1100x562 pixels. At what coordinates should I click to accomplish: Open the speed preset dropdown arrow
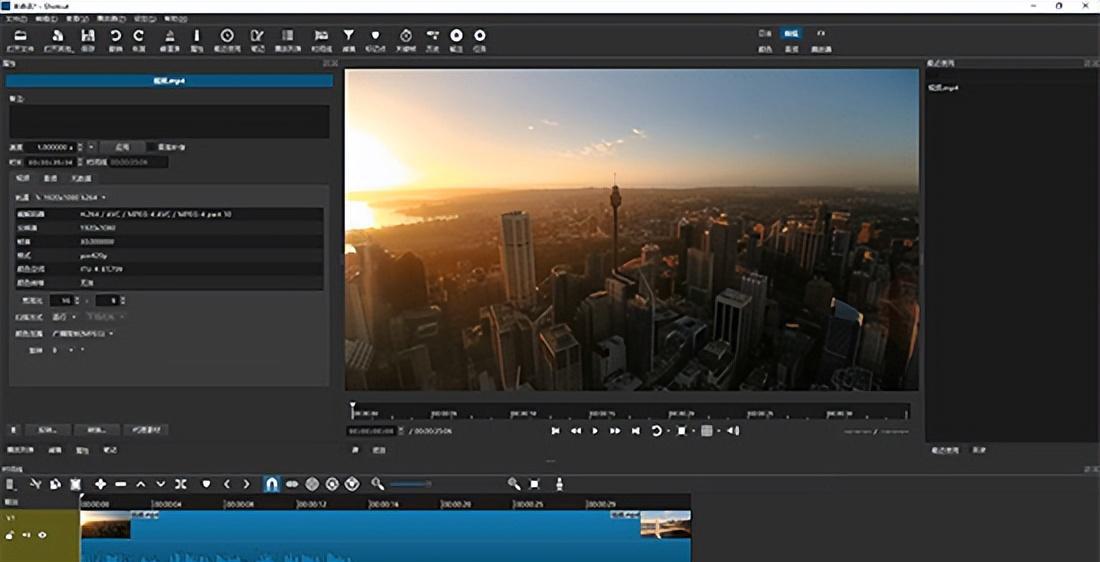(91, 147)
